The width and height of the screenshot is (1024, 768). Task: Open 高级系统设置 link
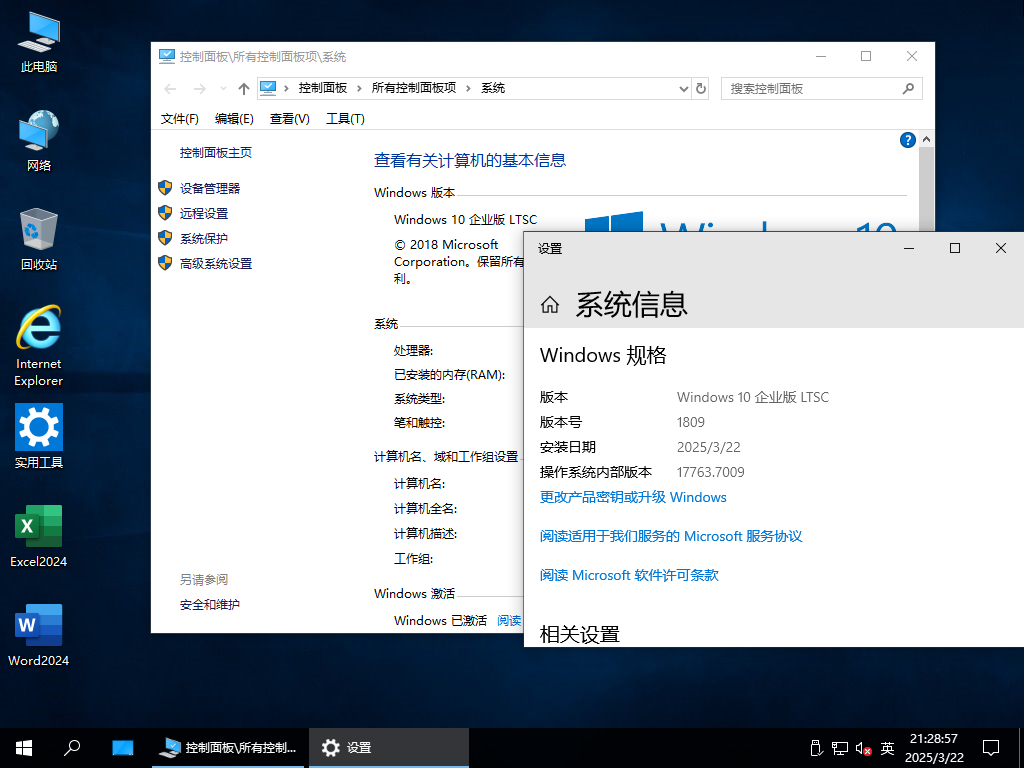click(x=216, y=264)
